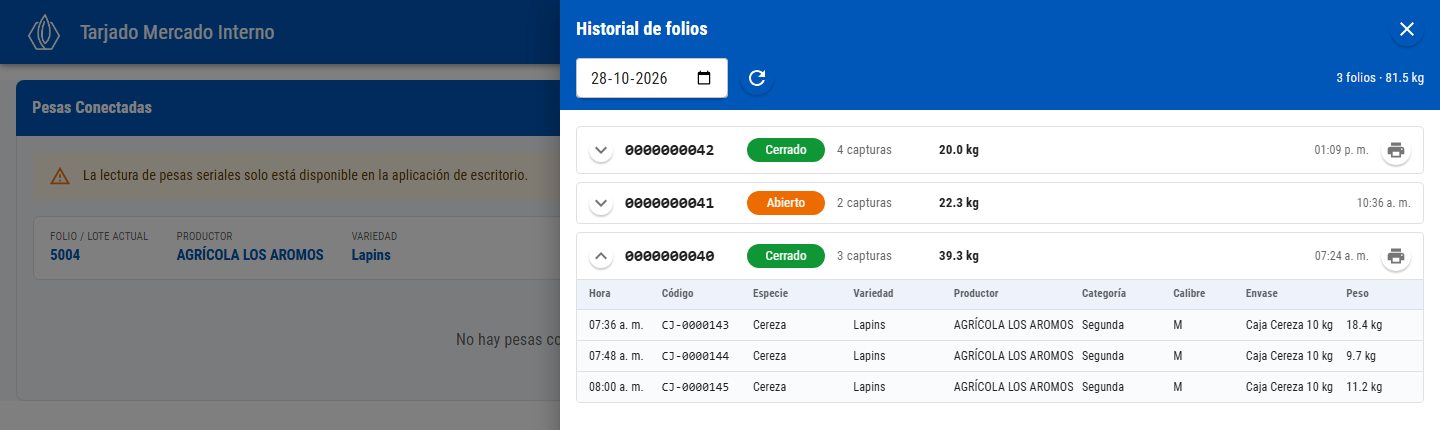Print folio 0000000040

(x=1396, y=256)
